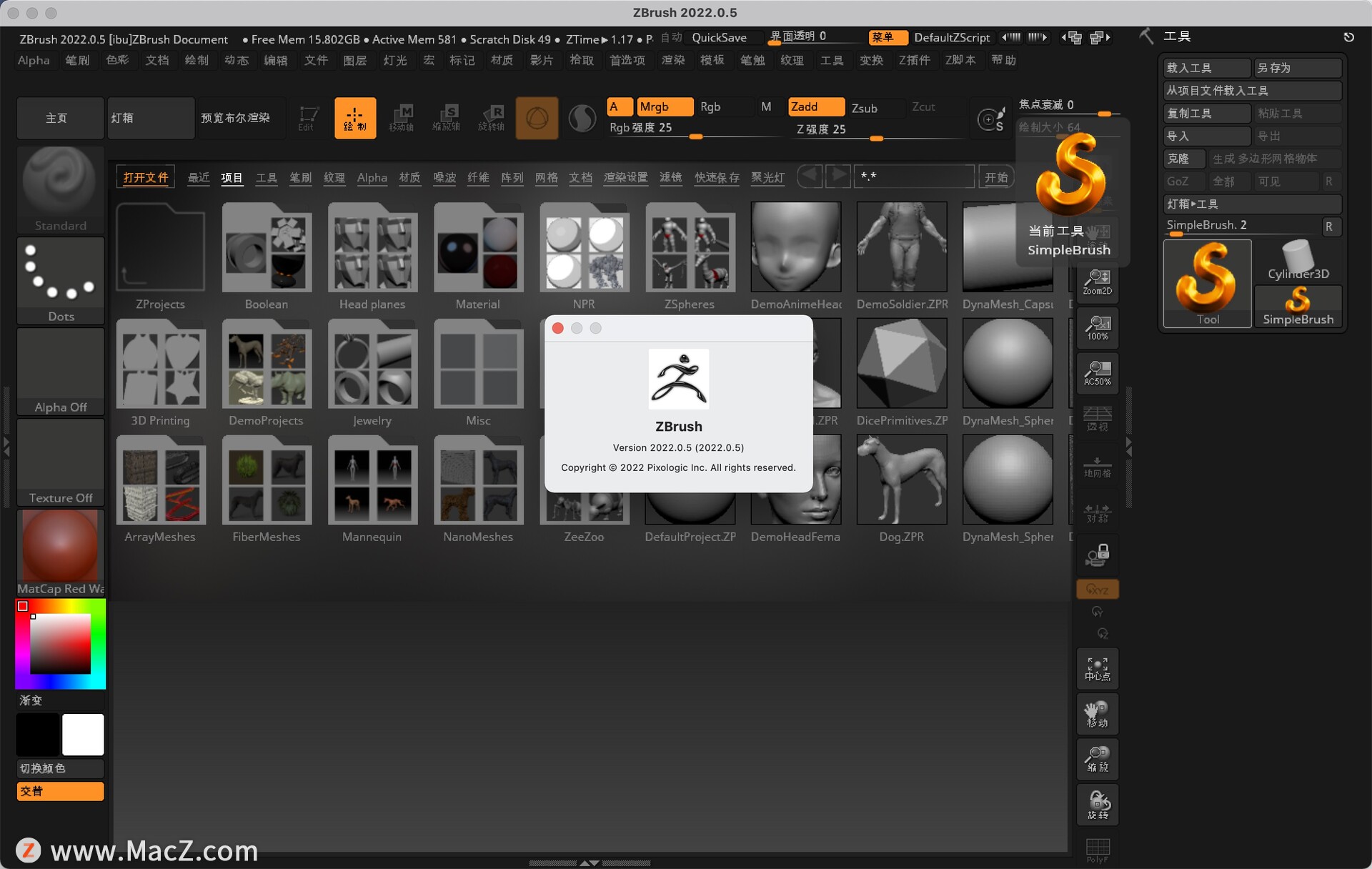Toggle the Mrgb mode button
1372x869 pixels.
pos(664,106)
